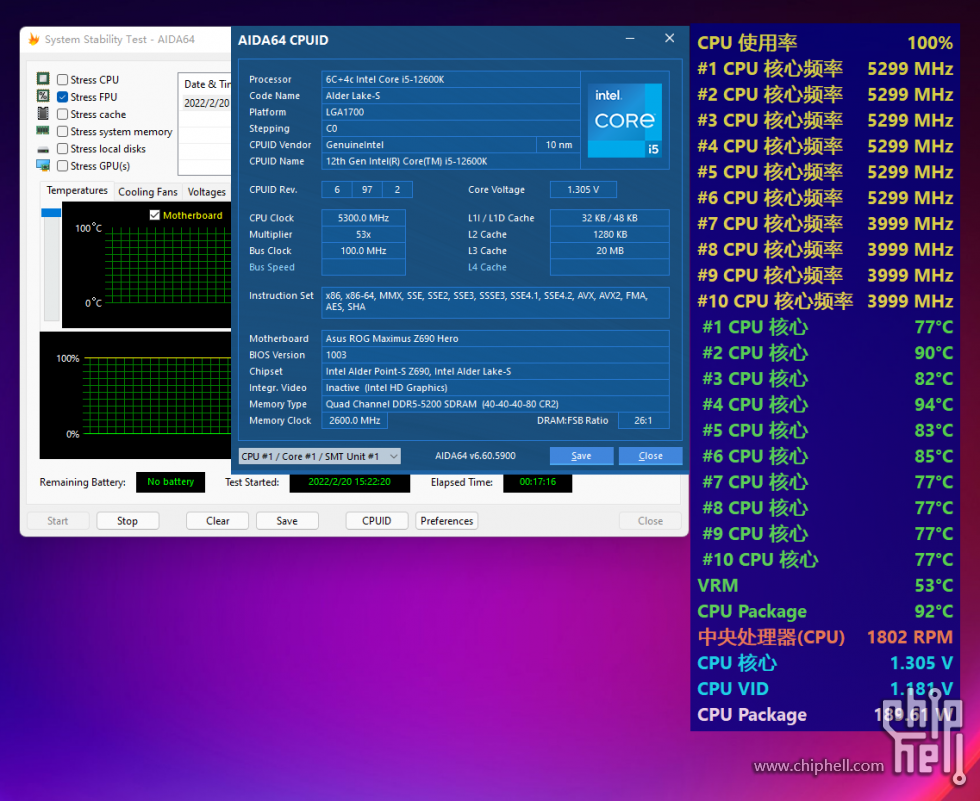Click the Bus Clock value 100.0 MHz
The height and width of the screenshot is (801, 980).
[x=363, y=251]
